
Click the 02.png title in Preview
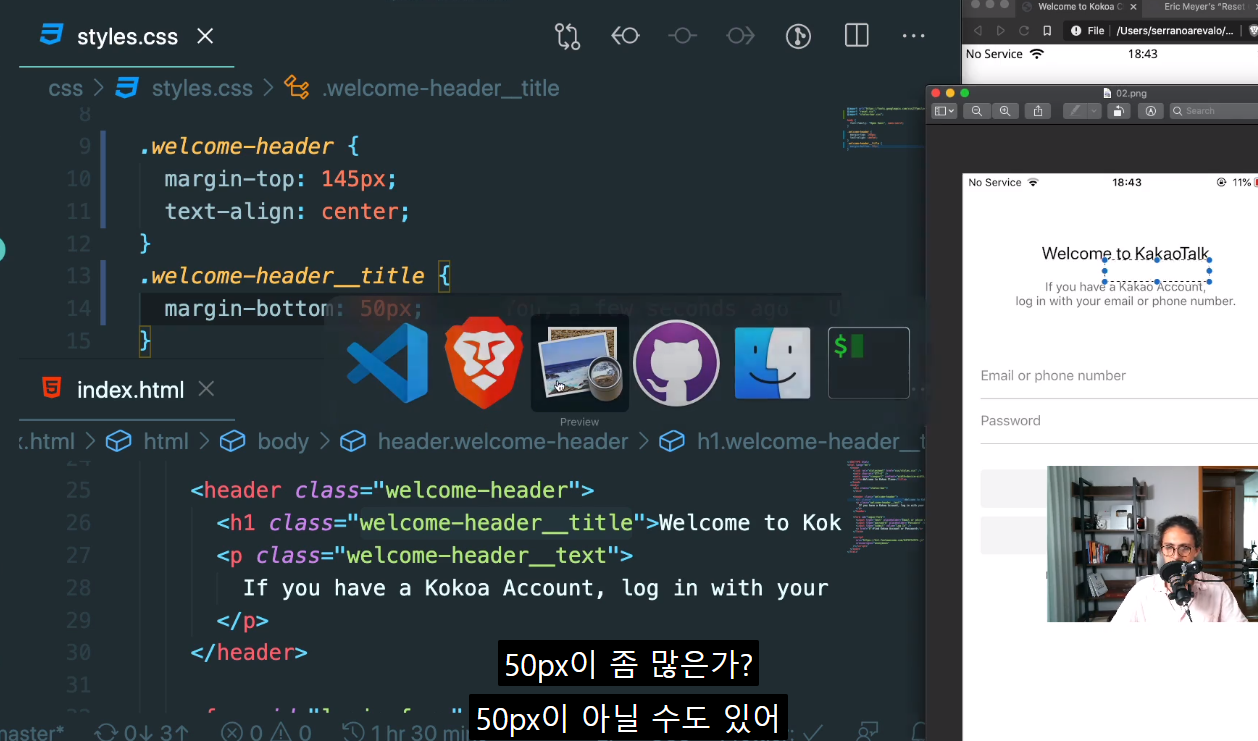(x=1129, y=92)
